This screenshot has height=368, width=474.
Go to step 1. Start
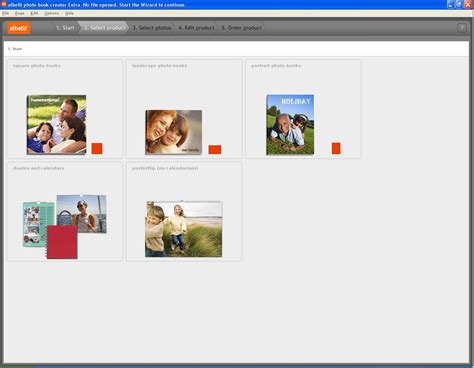pos(65,28)
